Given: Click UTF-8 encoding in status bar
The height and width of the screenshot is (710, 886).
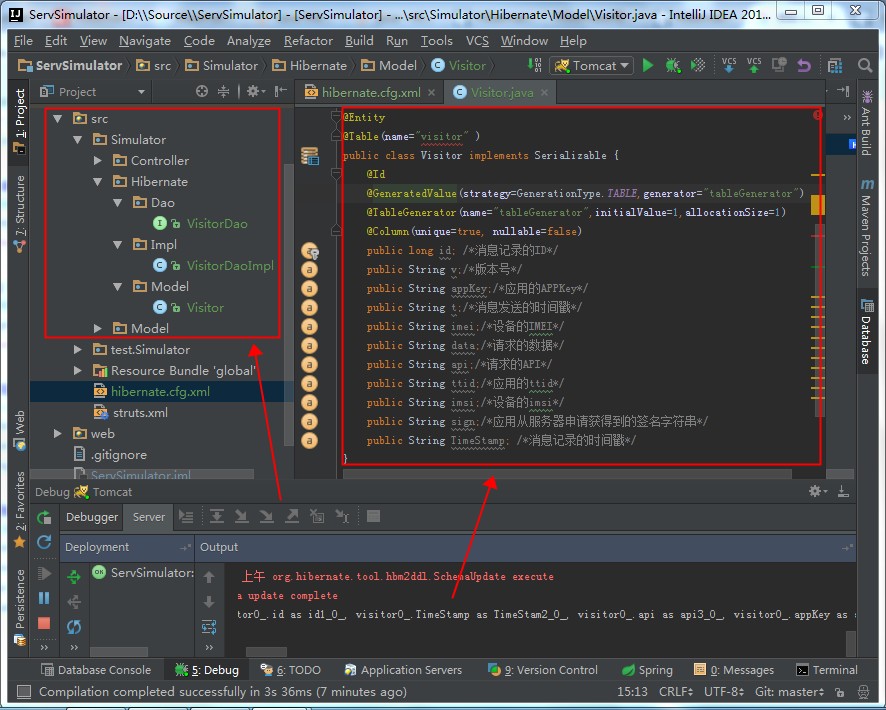Looking at the screenshot, I should click(724, 691).
